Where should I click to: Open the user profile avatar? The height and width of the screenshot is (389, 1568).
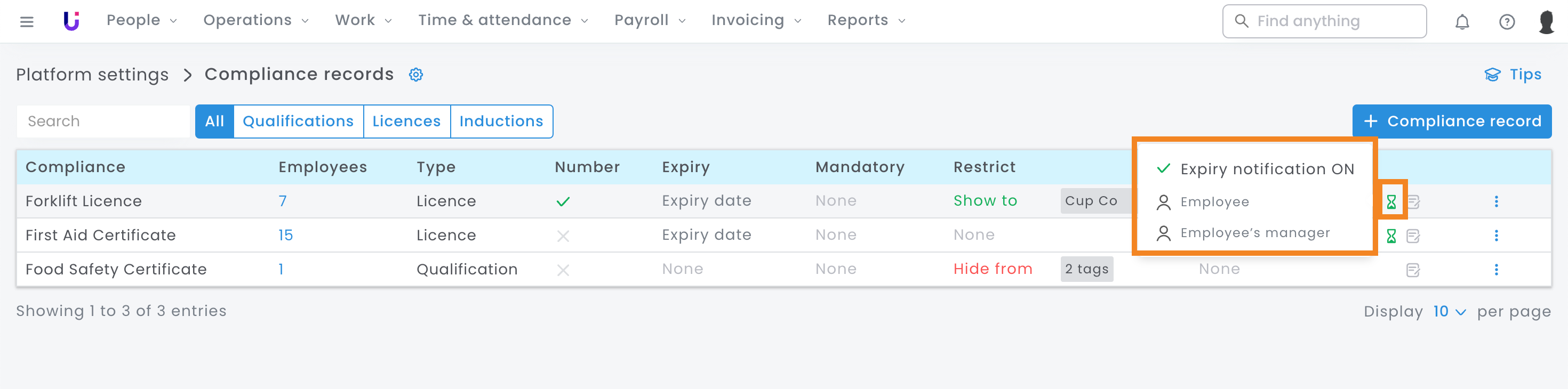tap(1546, 22)
